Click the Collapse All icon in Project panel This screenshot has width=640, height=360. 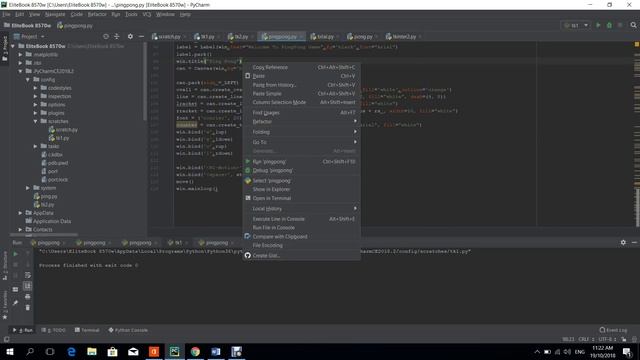pyautogui.click(x=117, y=36)
